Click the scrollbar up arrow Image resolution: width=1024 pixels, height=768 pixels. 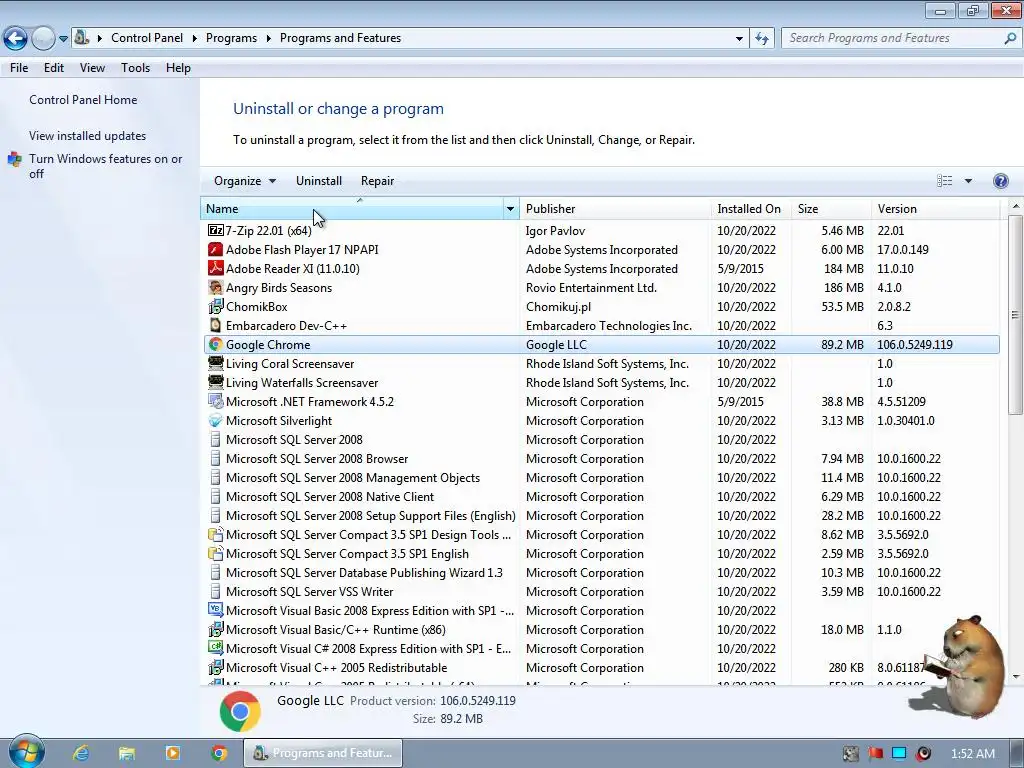(1015, 206)
